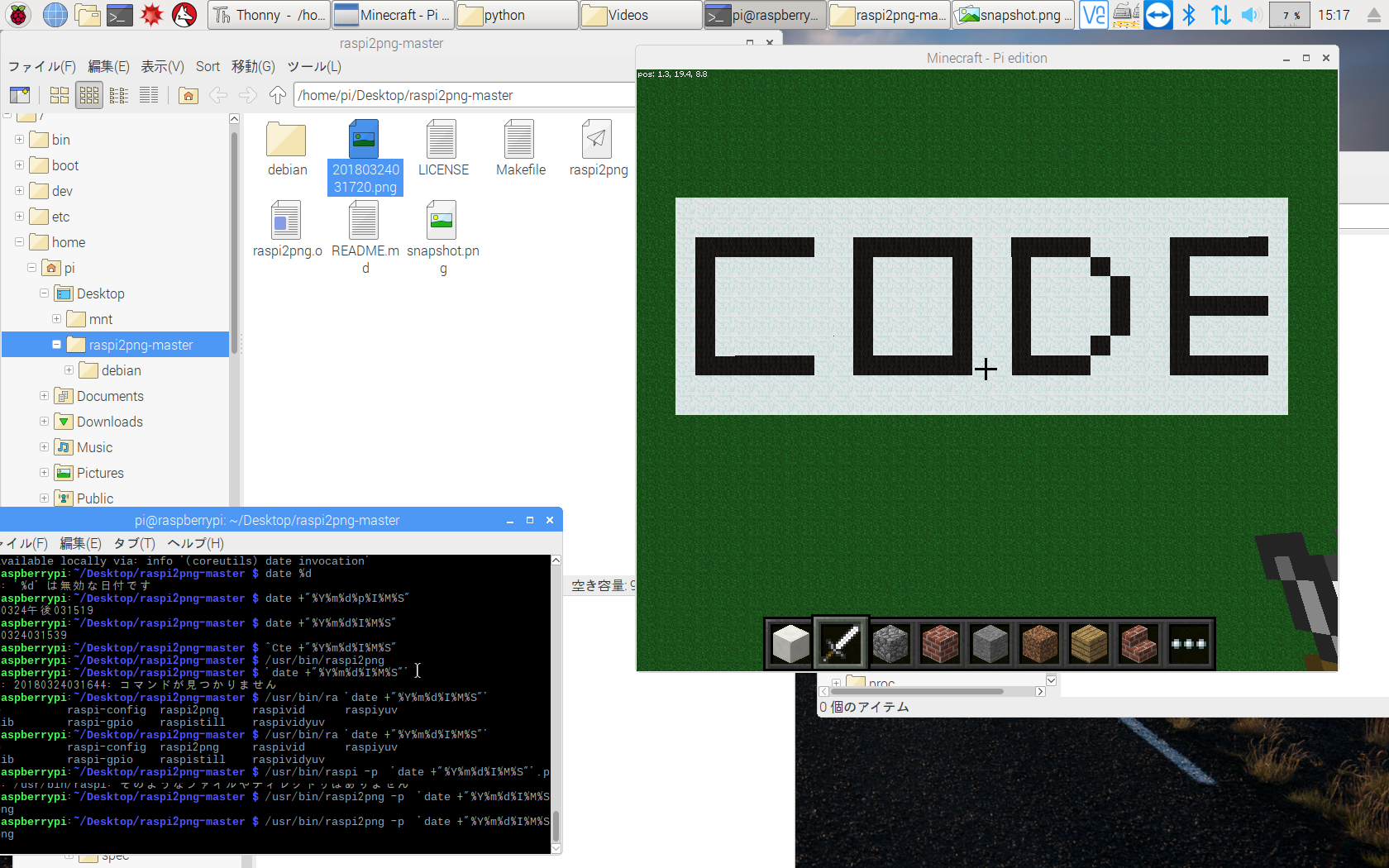Go forward in file manager history
This screenshot has height=868, width=1389.
[248, 95]
